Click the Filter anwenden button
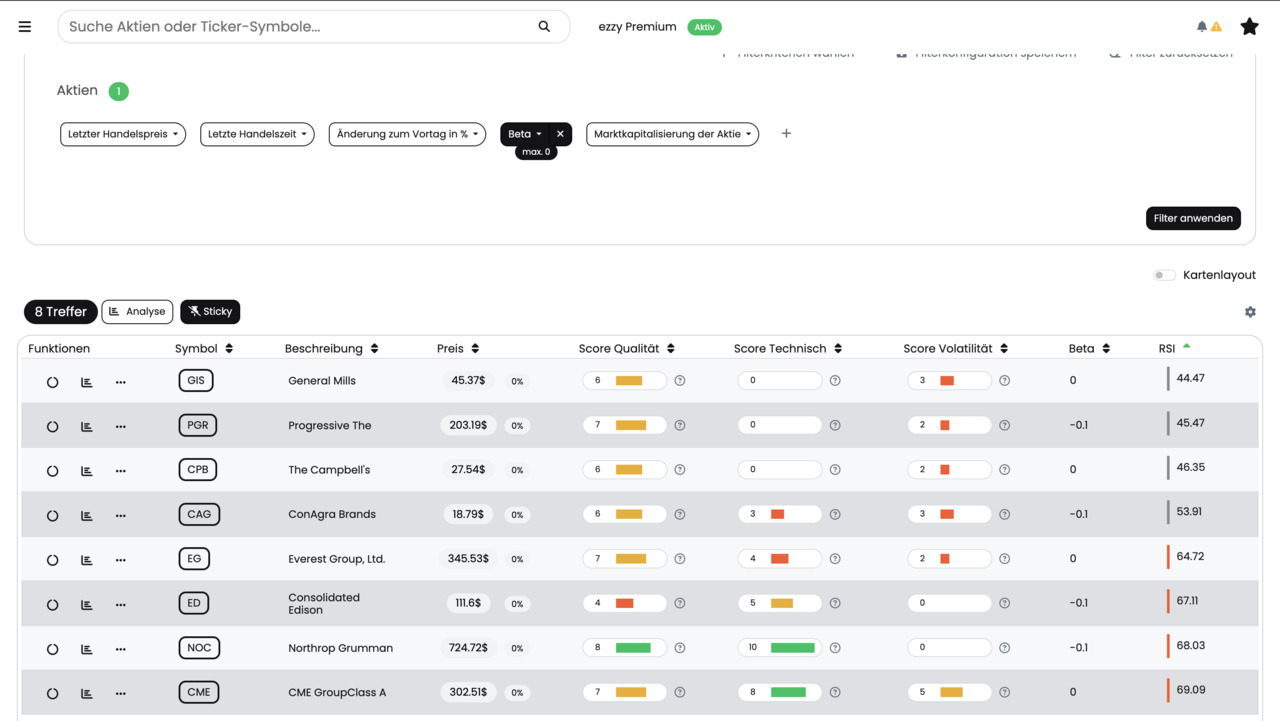The image size is (1280, 721). point(1193,218)
